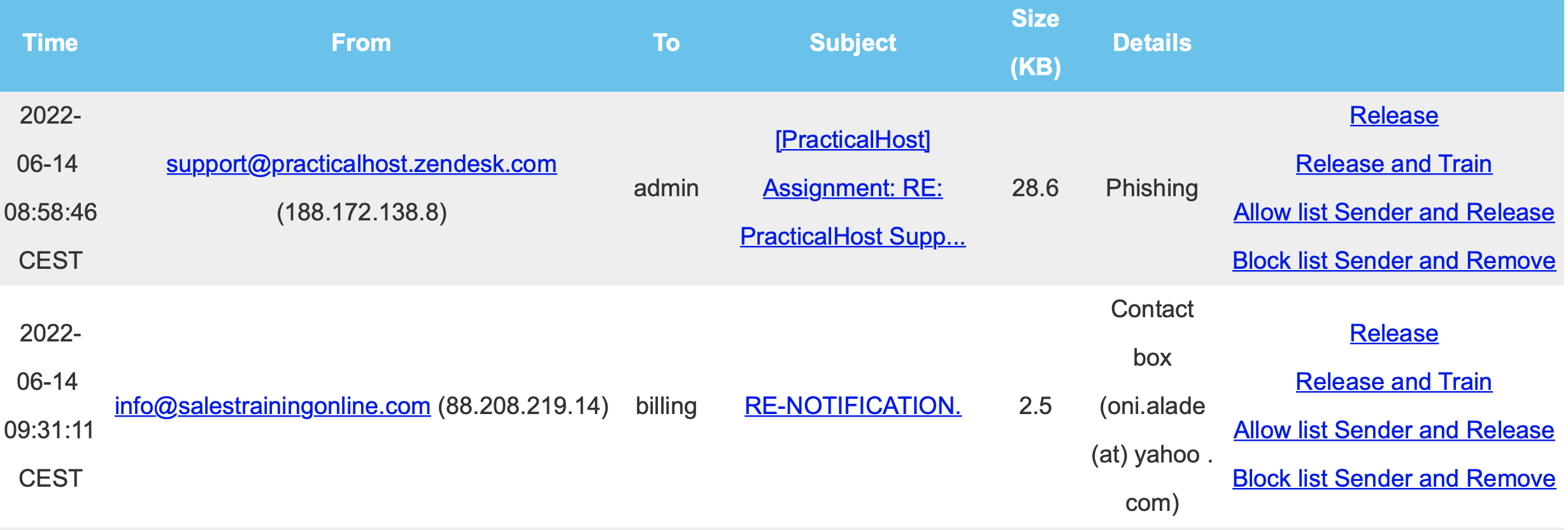
Task: Click the To column header
Action: click(x=666, y=43)
